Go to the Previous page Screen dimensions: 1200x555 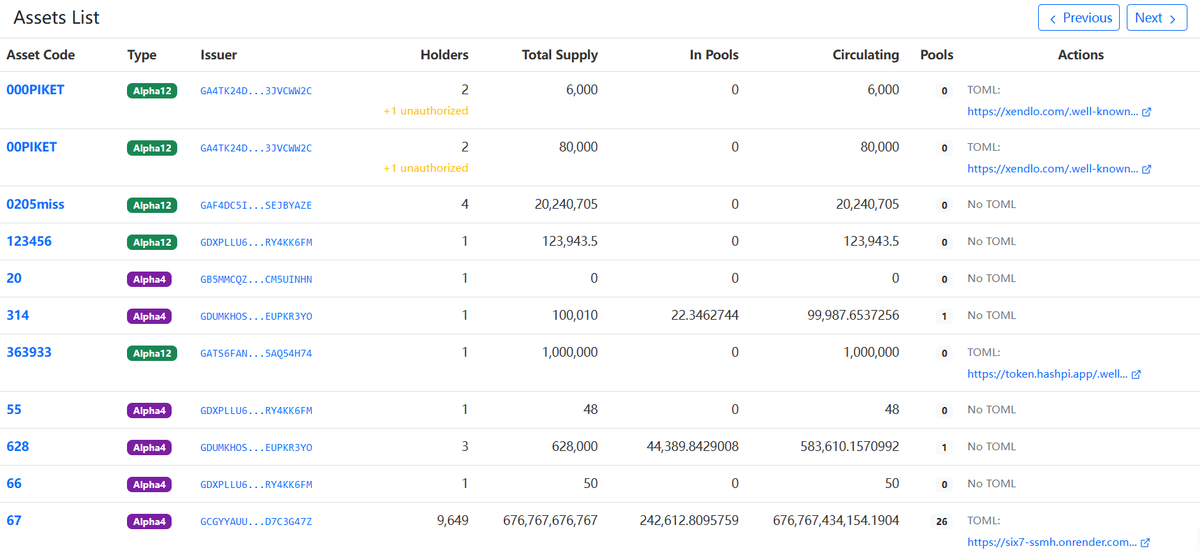click(x=1079, y=18)
